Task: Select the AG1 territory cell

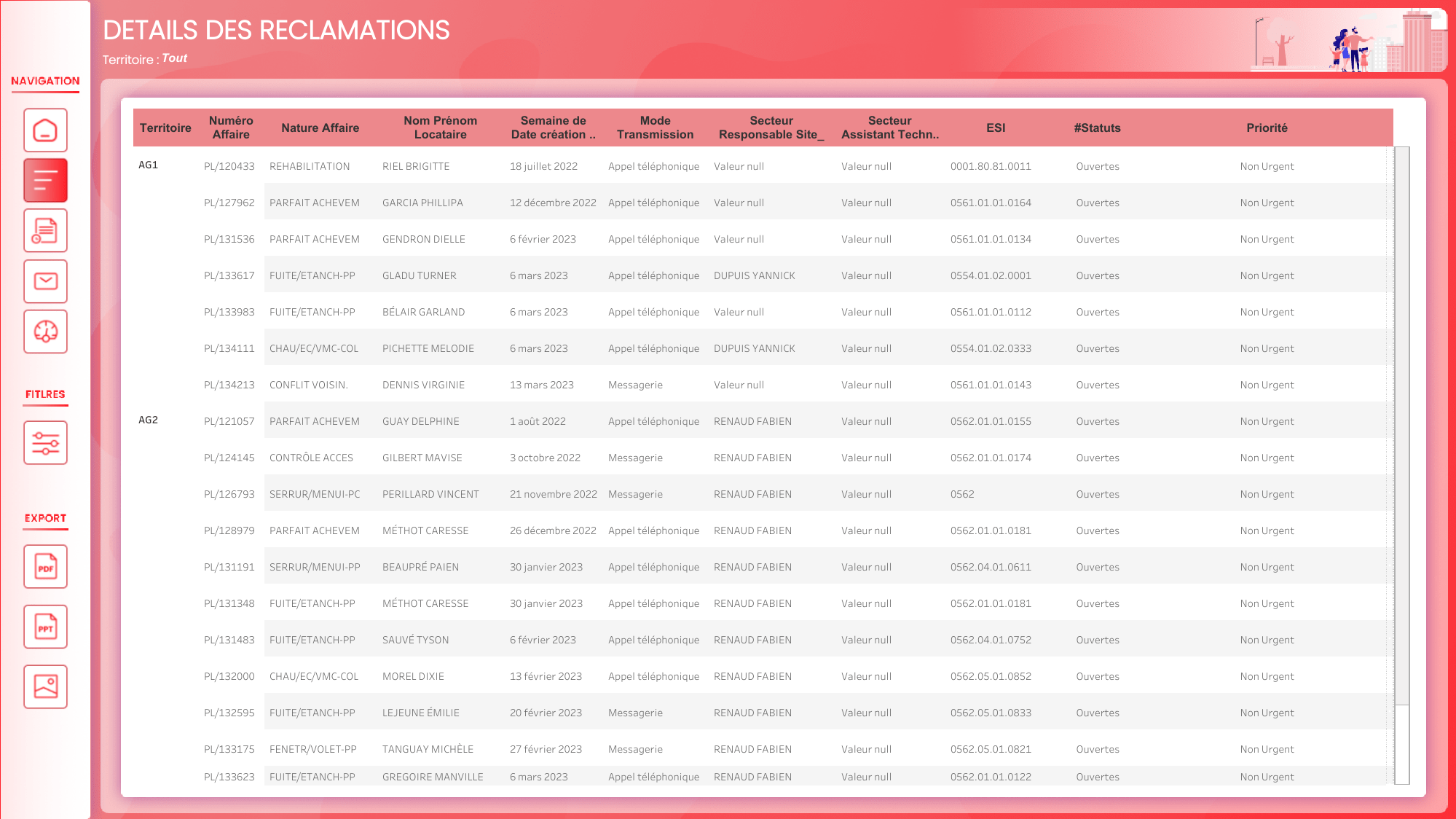Action: 149,165
